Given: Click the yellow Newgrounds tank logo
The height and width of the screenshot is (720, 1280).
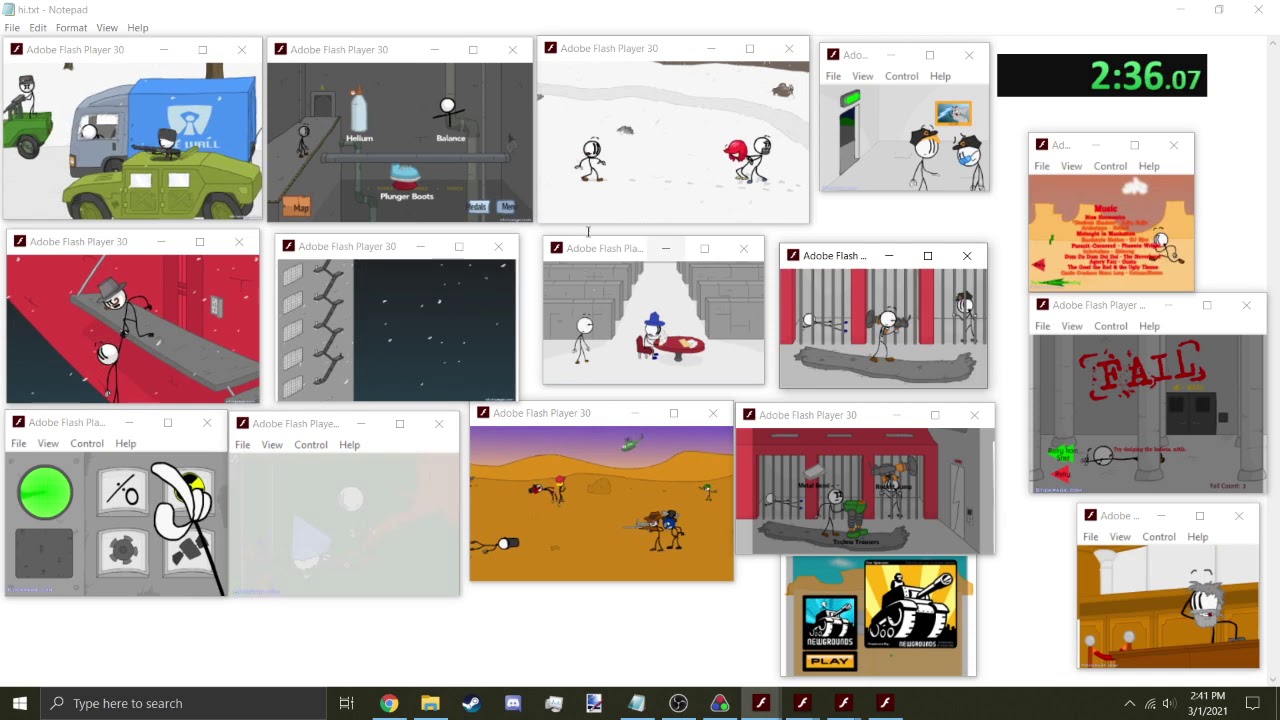Looking at the screenshot, I should (910, 606).
